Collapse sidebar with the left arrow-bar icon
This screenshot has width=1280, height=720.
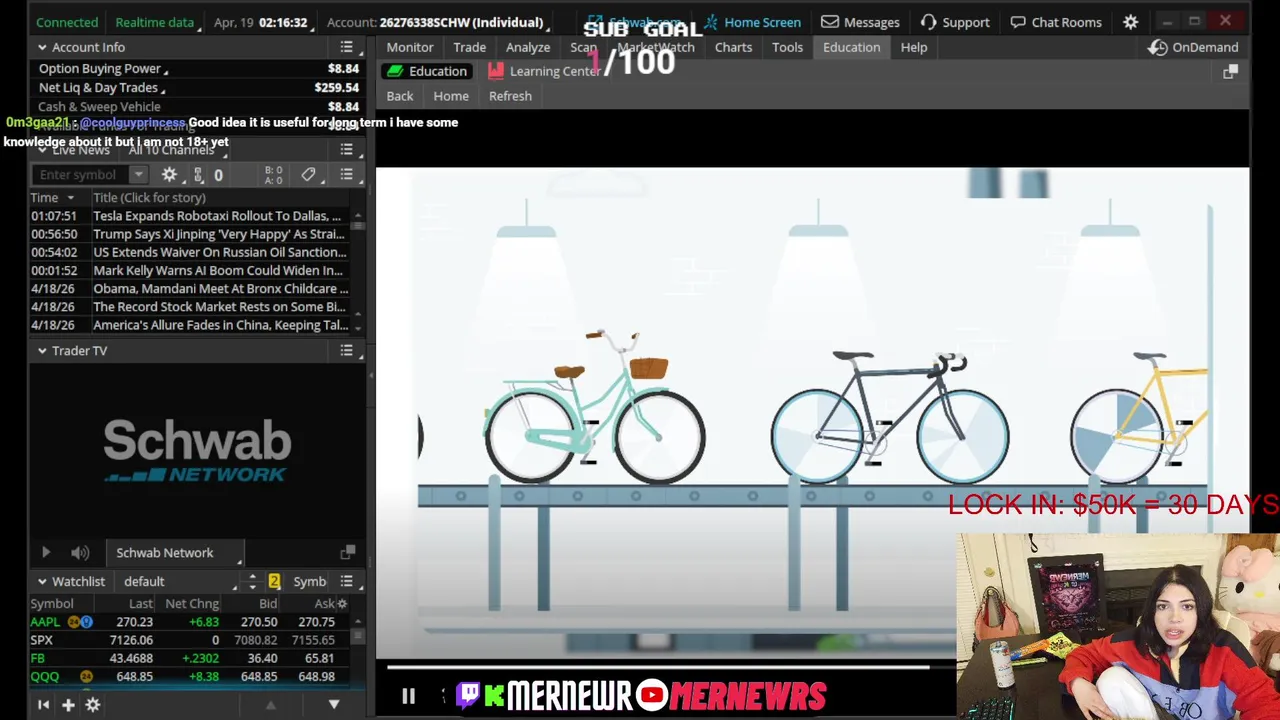coord(43,705)
